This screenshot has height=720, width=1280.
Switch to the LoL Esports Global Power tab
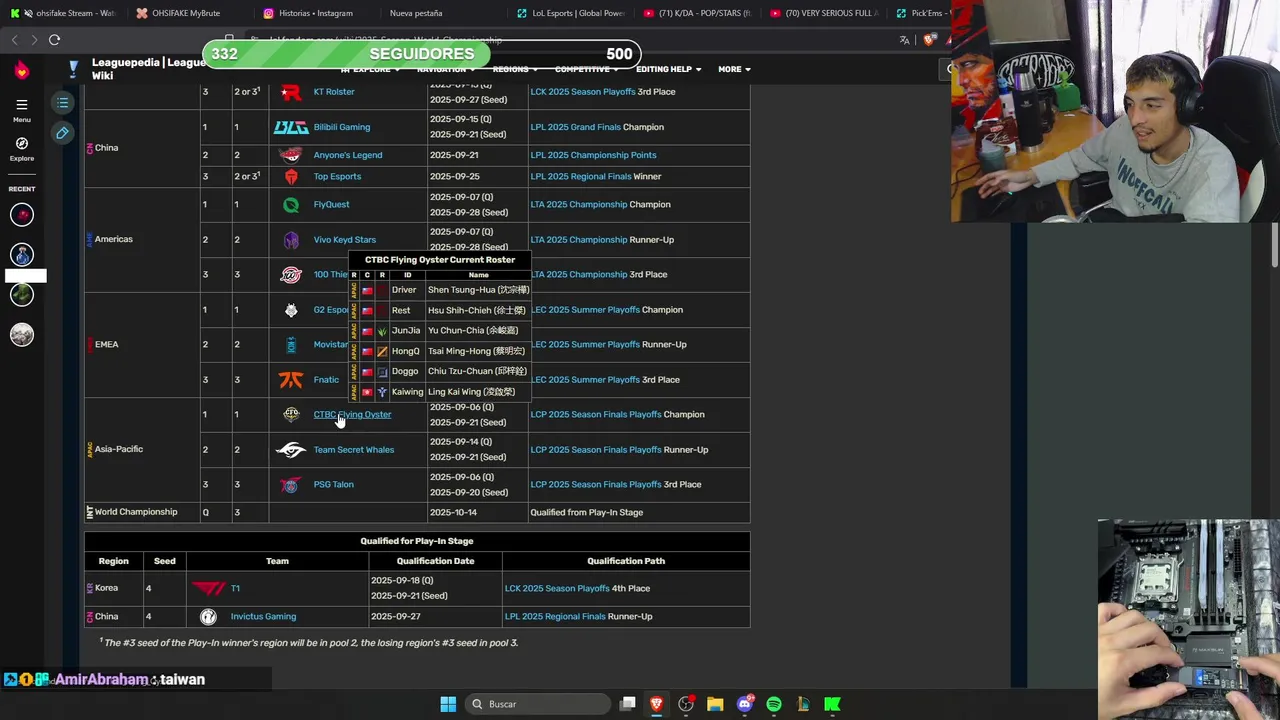pos(570,13)
